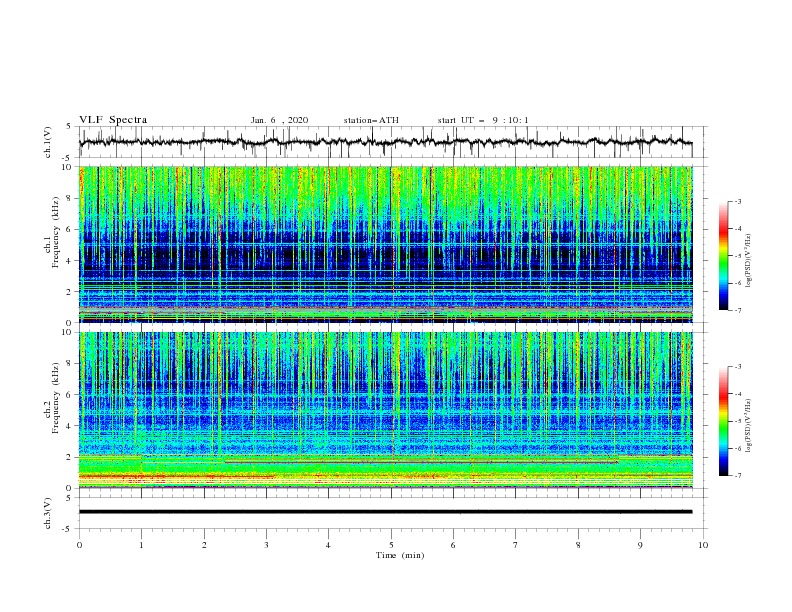Click the "ch.3(V)" vertical axis label

(48, 513)
